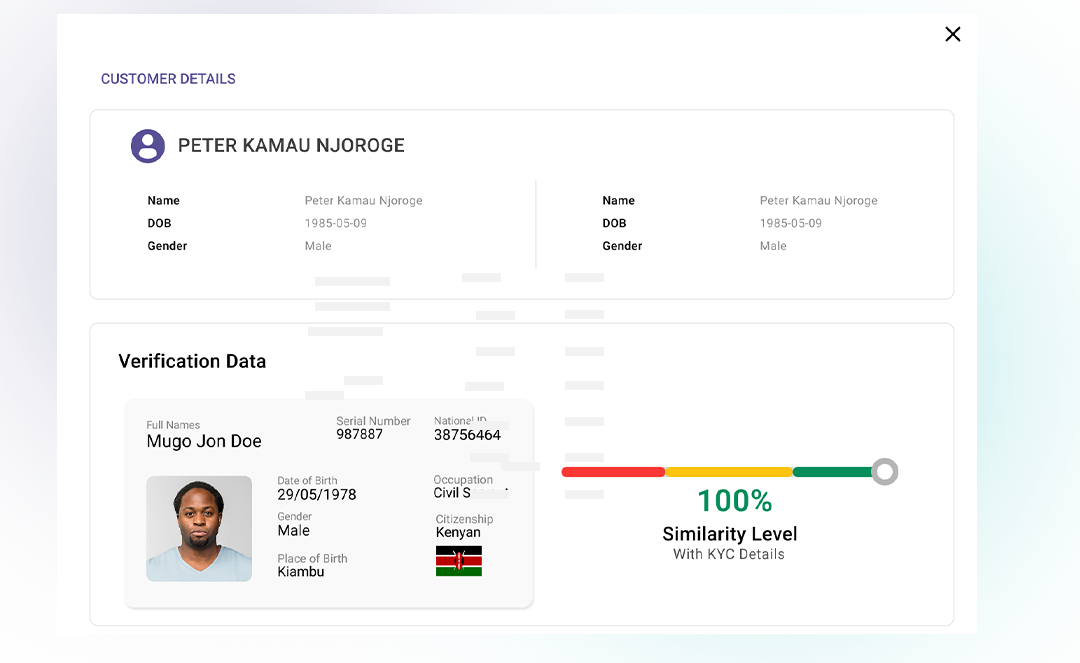Select the right Name value Peter Kamau Njoroge
Viewport: 1080px width, 663px height.
(818, 200)
